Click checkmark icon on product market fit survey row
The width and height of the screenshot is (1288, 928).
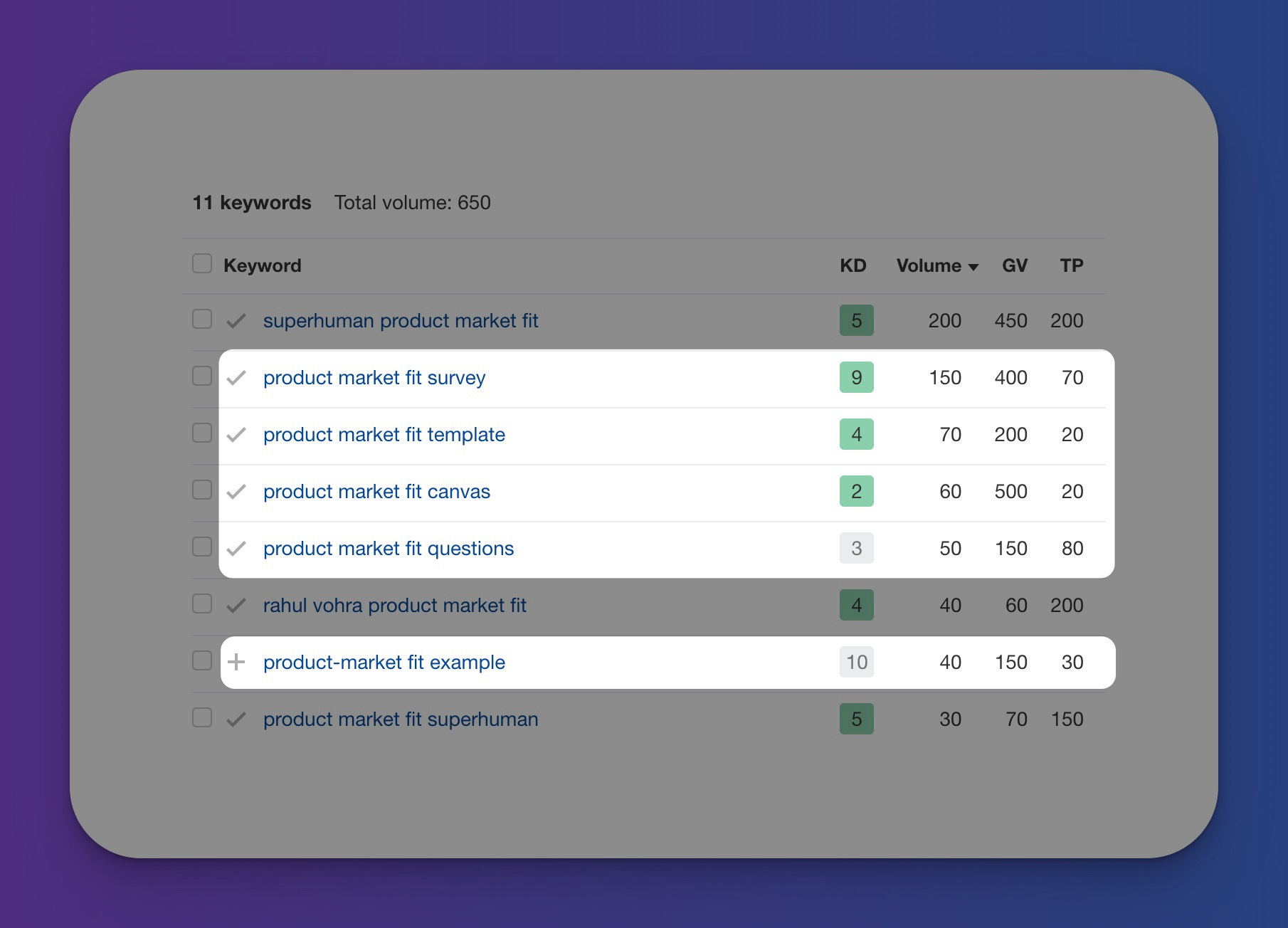point(236,378)
